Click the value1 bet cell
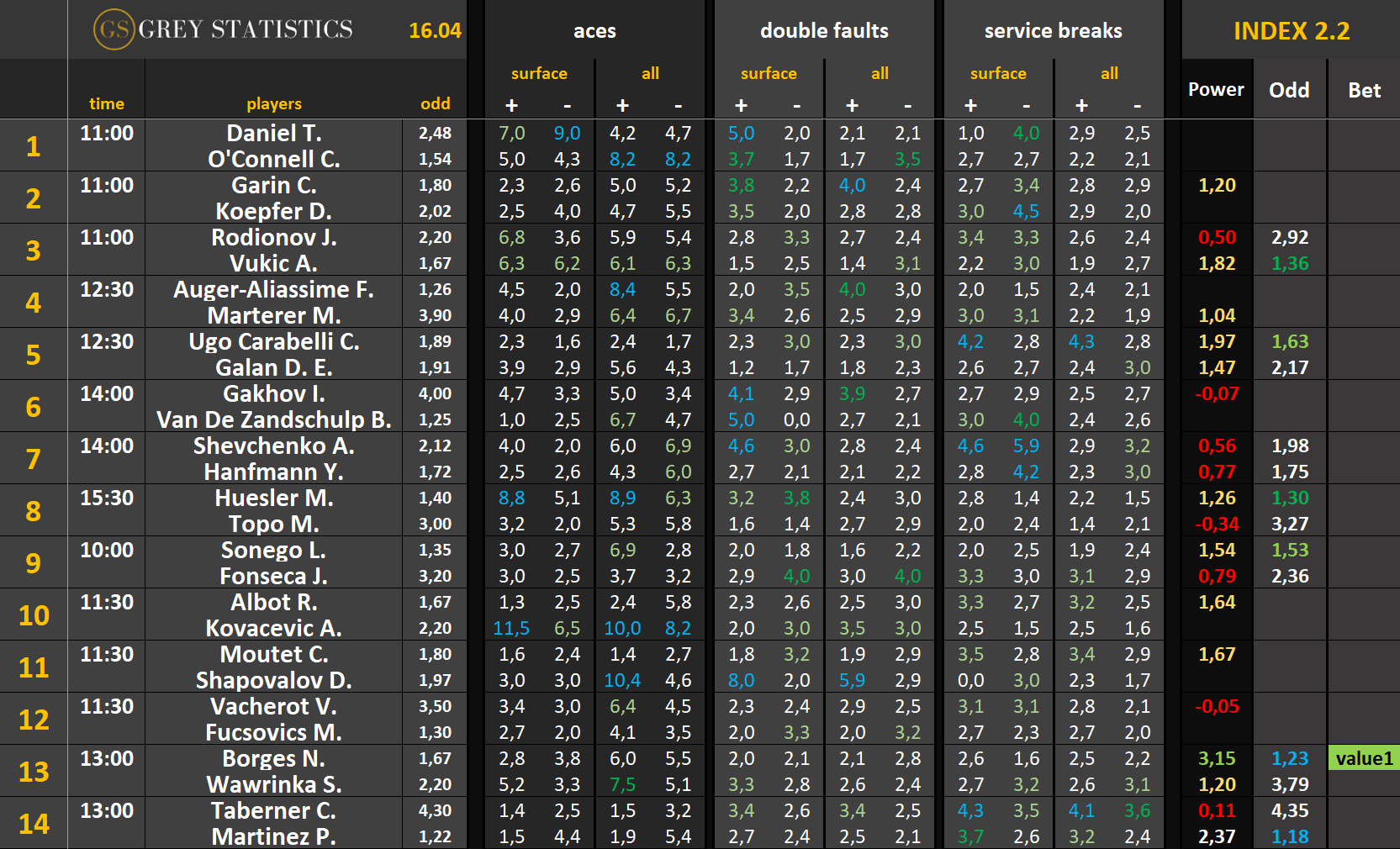The width and height of the screenshot is (1400, 849). point(1364,758)
